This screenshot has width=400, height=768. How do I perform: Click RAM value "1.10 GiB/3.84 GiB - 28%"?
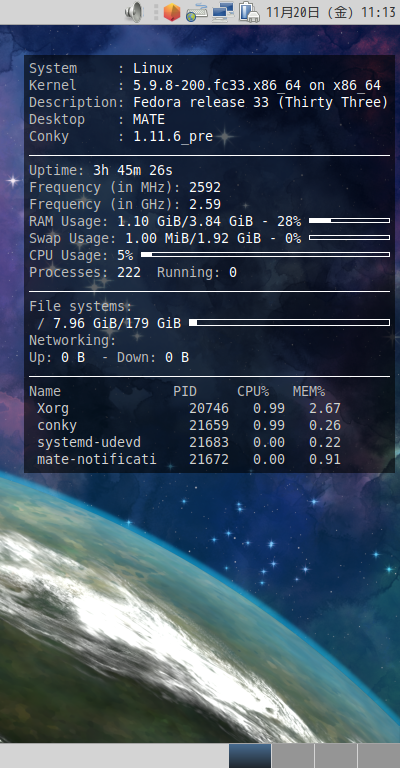pos(210,221)
